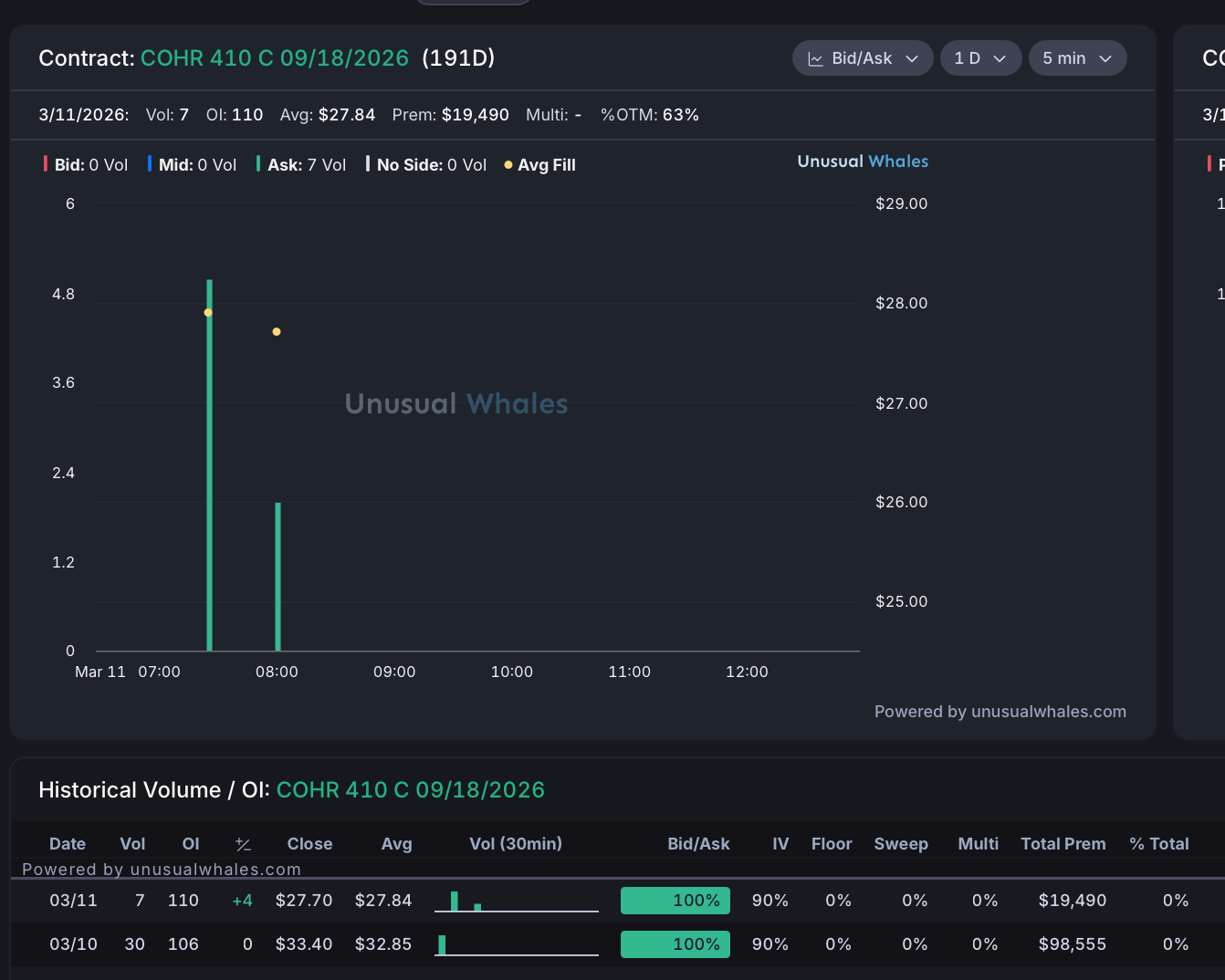Screen dimensions: 1225x980
Task: Click the 30min volume sparkline in the 03/11 row
Action: tap(517, 902)
